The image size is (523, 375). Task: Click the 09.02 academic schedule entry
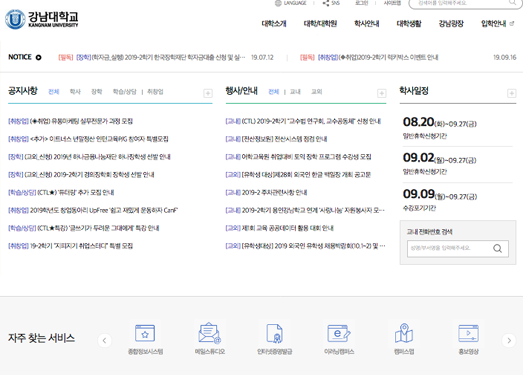coord(458,164)
